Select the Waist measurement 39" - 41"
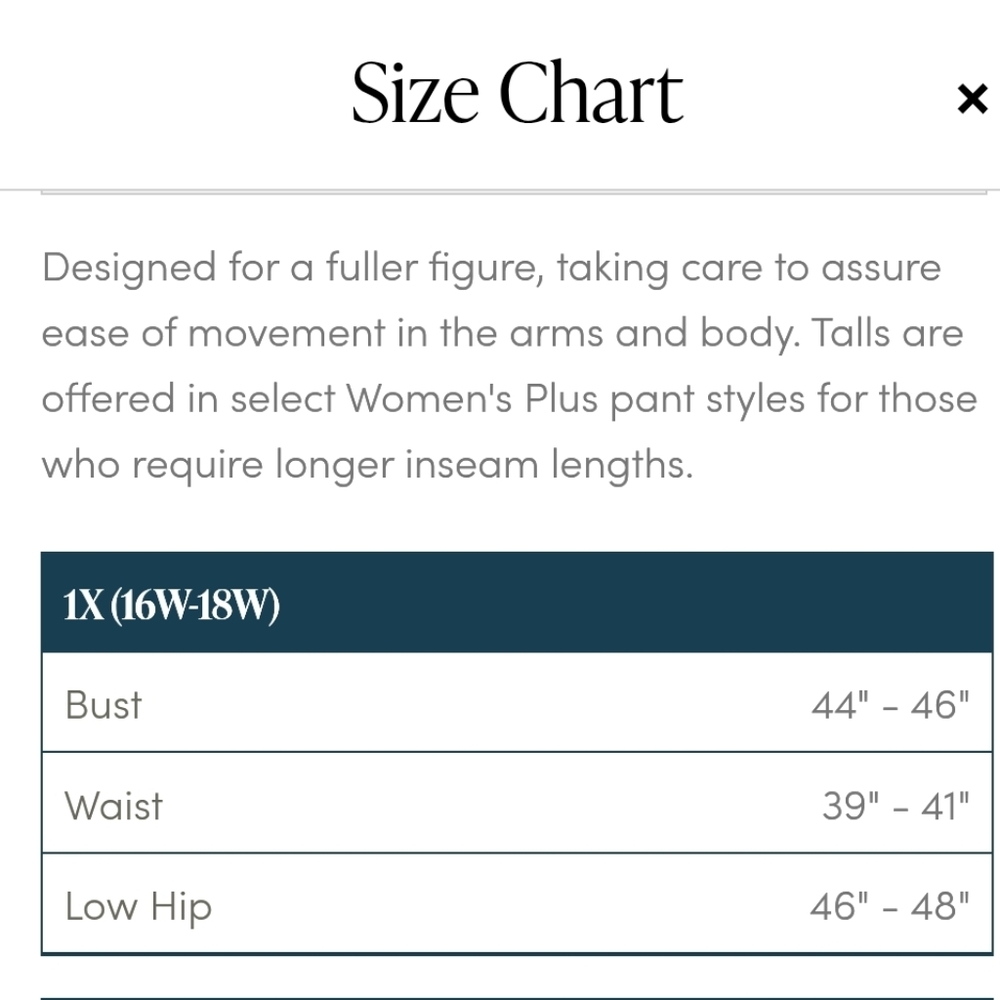This screenshot has width=1000, height=1000. (895, 805)
